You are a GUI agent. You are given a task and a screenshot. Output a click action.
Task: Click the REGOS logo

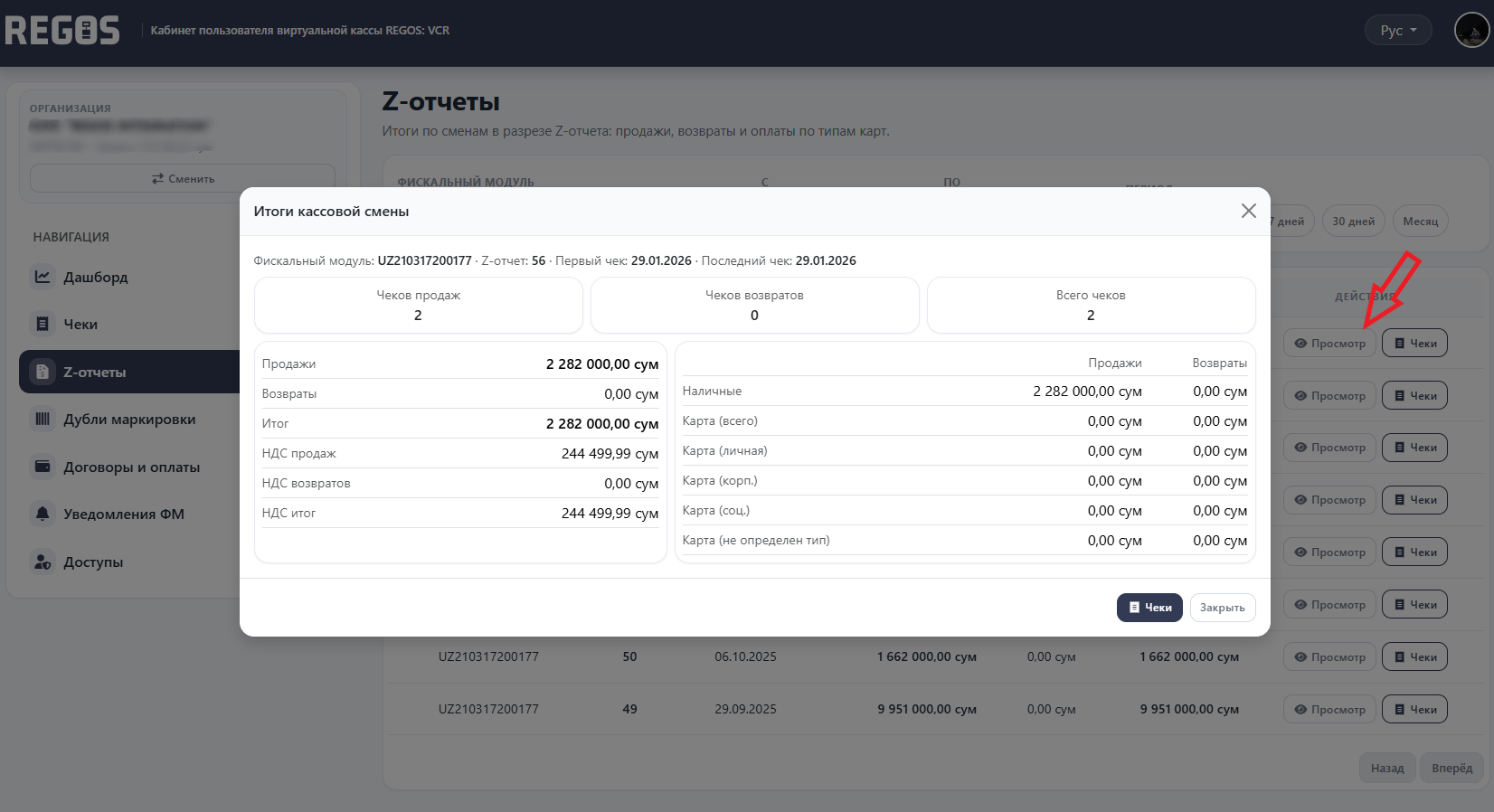click(x=62, y=31)
